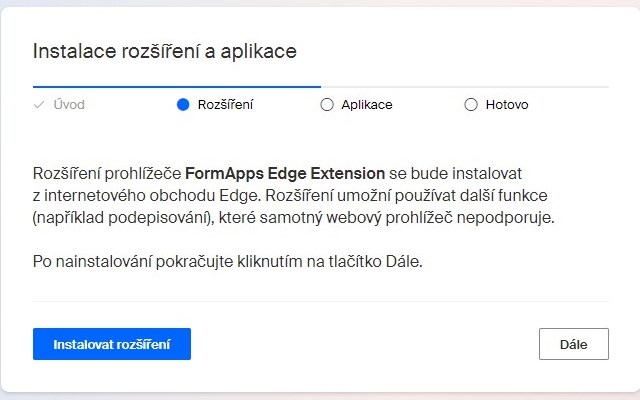640x400 pixels.
Task: Click the blue filled part of the progress bar
Action: coord(176,87)
